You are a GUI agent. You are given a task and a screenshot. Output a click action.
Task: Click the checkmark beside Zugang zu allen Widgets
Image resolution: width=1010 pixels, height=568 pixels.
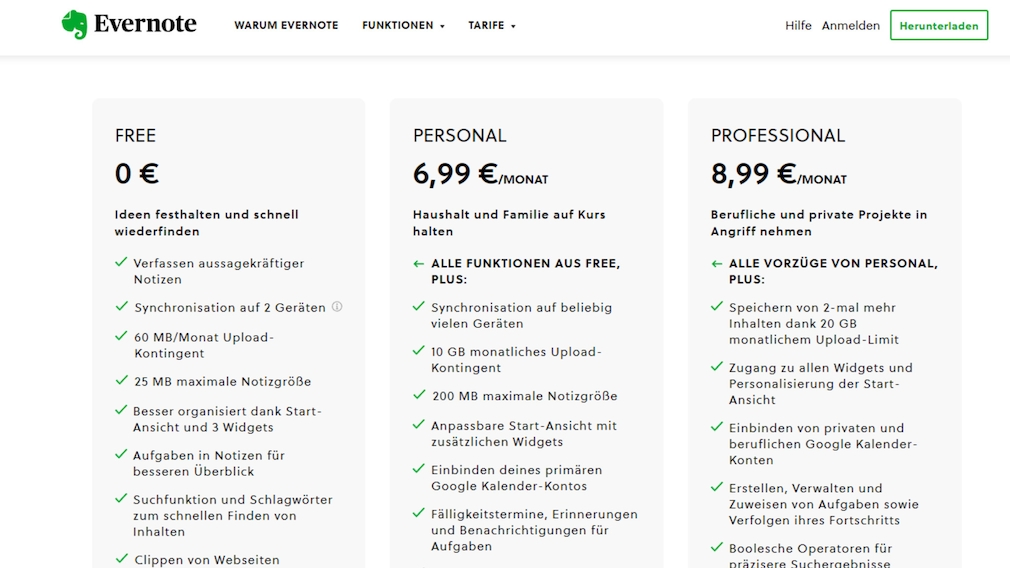tap(717, 366)
